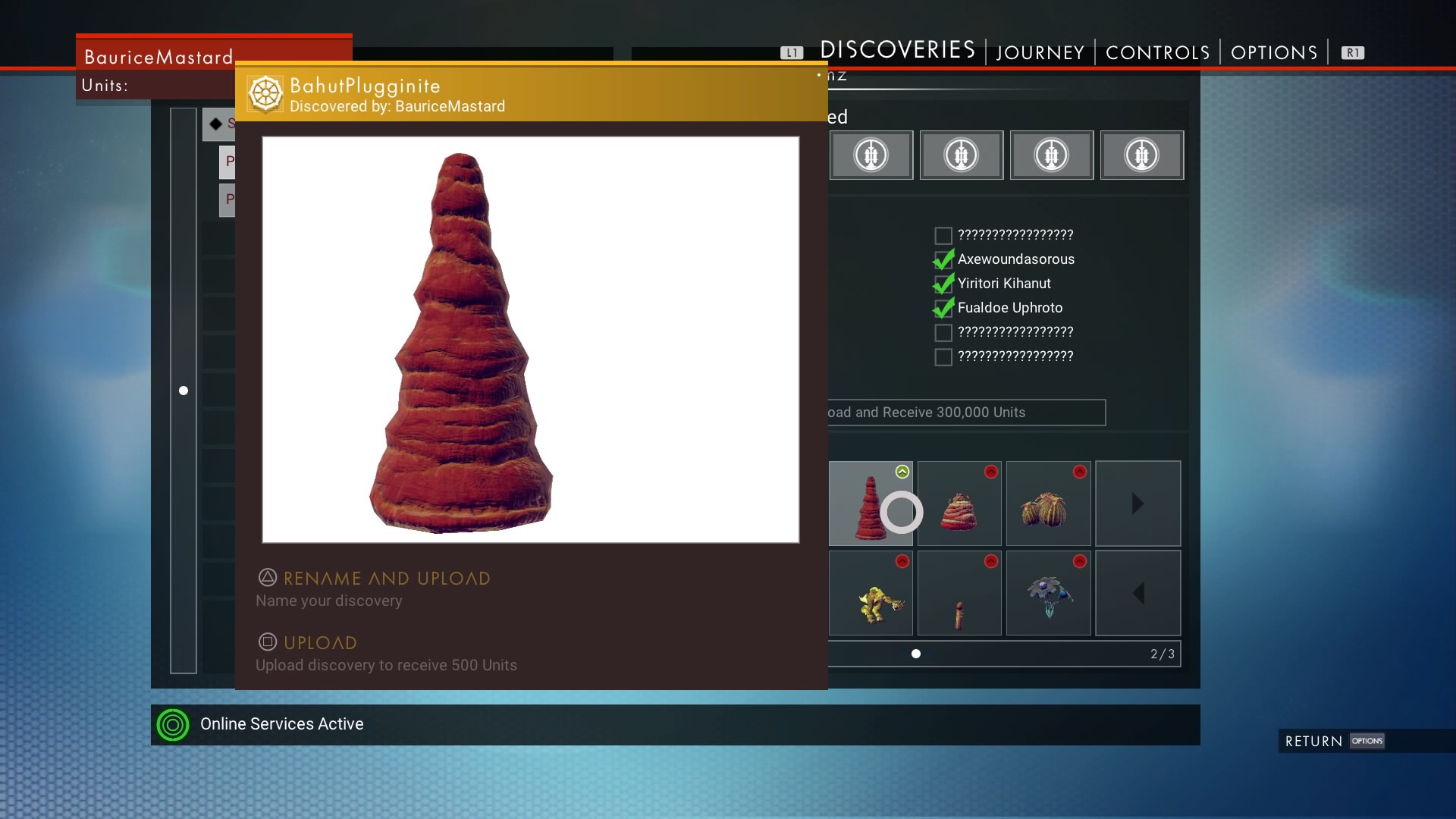The image size is (1456, 819).
Task: Click the BauriceMastard player name header
Action: [158, 57]
